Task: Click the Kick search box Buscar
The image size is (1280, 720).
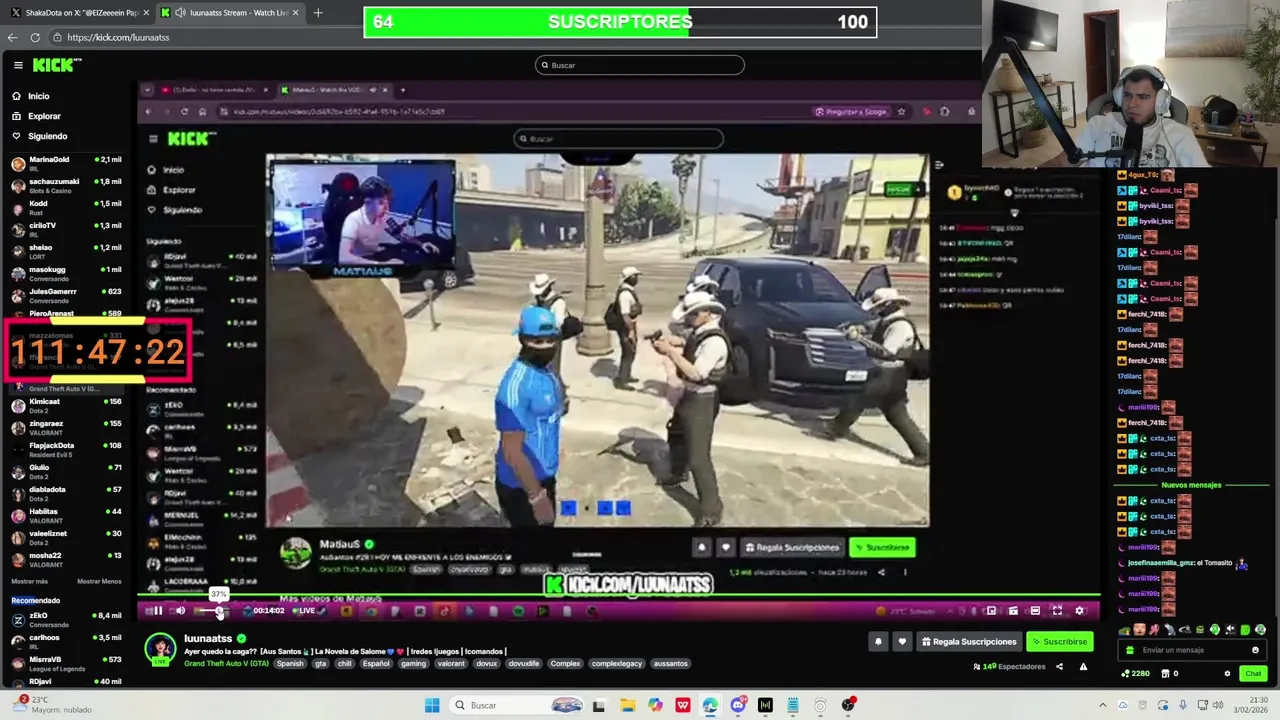Action: coord(640,65)
